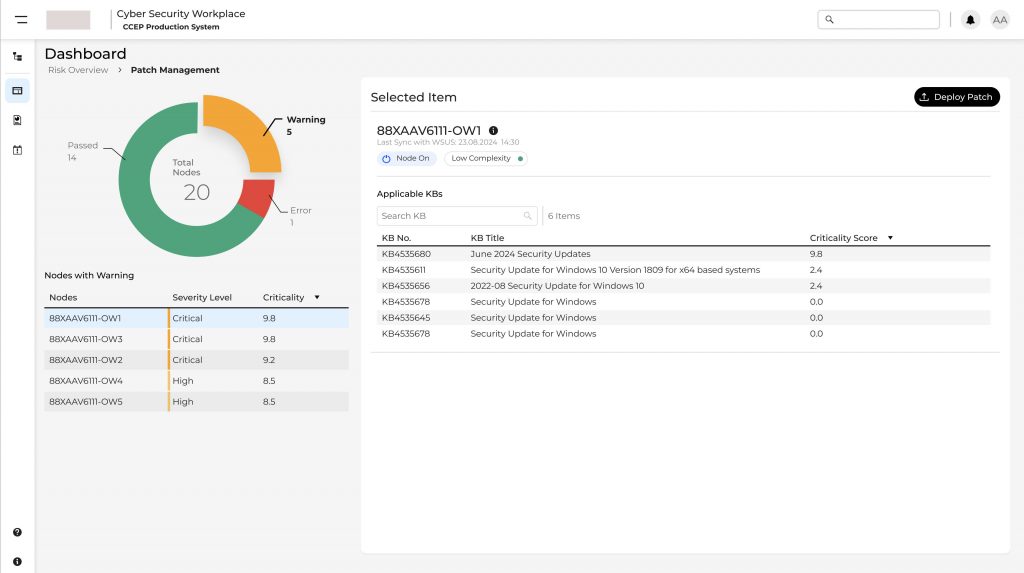Image resolution: width=1024 pixels, height=573 pixels.
Task: Open the calendar alert icon in sidebar
Action: pos(17,150)
